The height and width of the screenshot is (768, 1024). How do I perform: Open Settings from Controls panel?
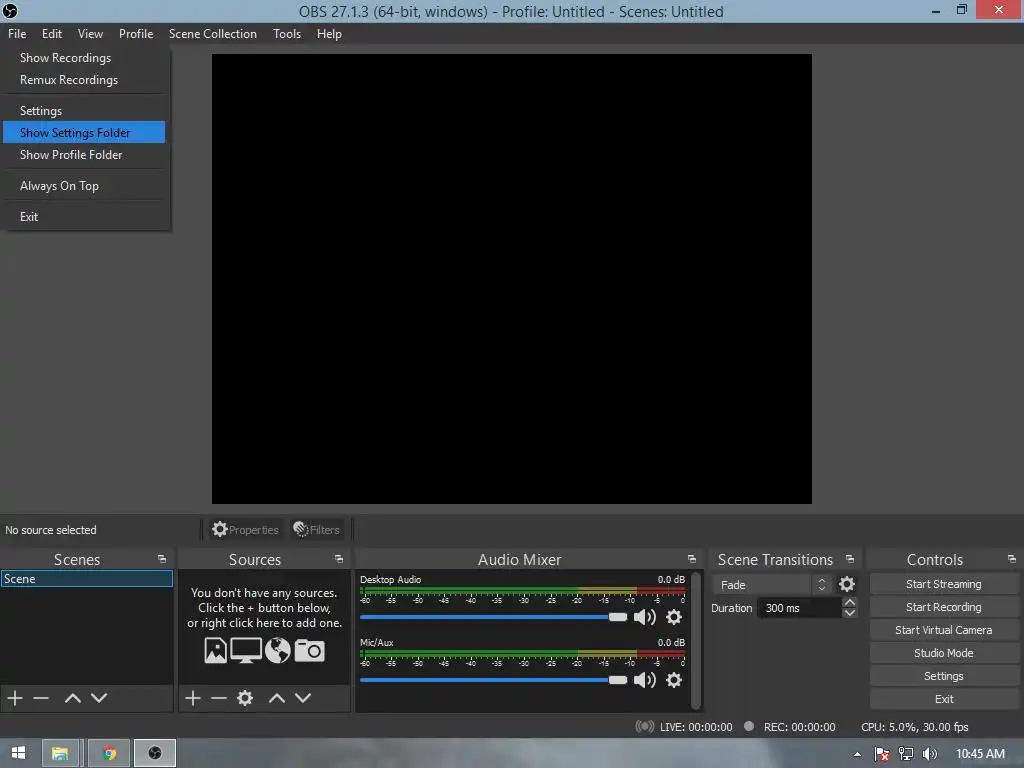(944, 676)
